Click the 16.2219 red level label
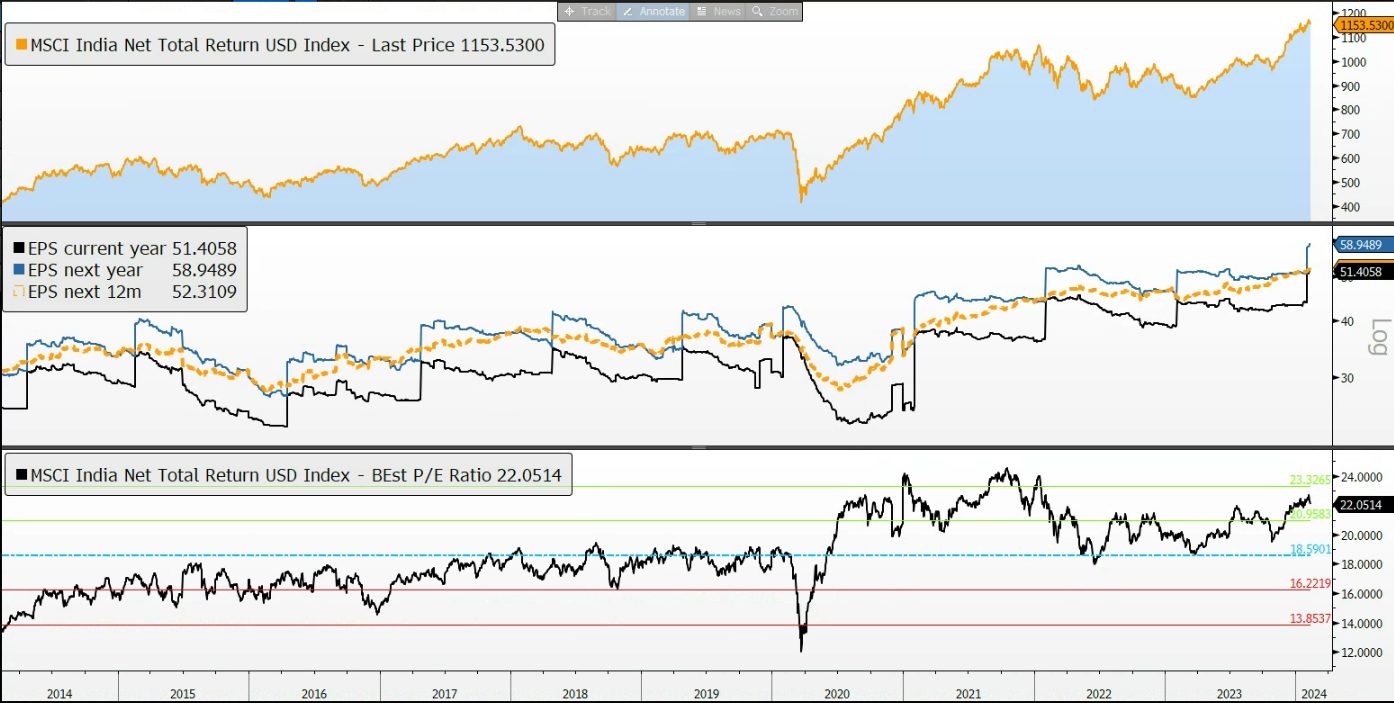Image resolution: width=1394 pixels, height=703 pixels. tap(1311, 583)
